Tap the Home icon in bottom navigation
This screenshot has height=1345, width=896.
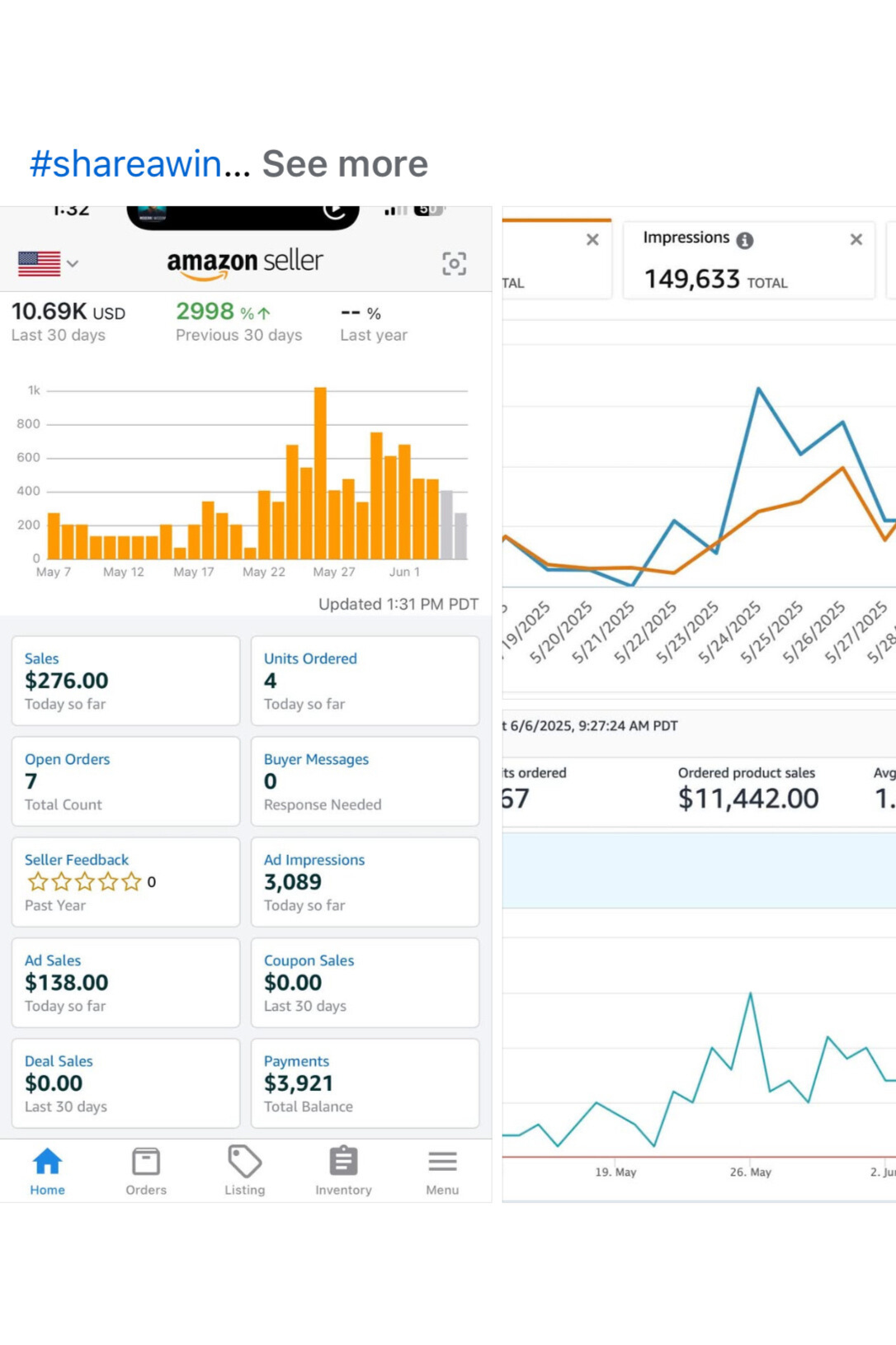coord(47,1162)
